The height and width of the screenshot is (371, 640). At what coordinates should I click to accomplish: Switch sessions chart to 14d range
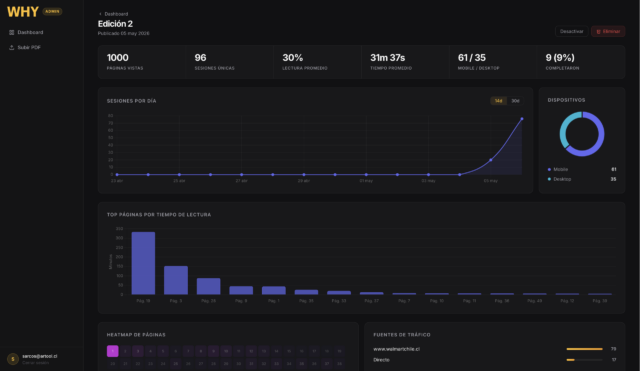[x=498, y=101]
